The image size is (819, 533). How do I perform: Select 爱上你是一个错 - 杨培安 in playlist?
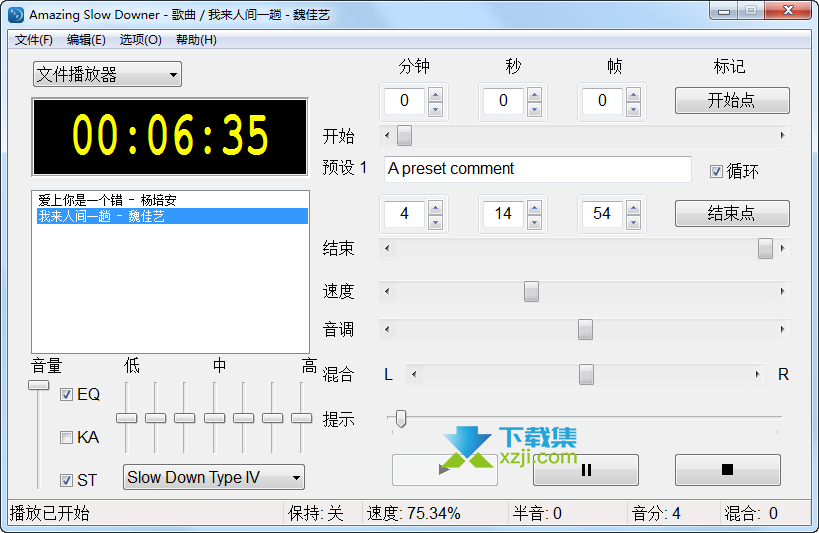172,200
